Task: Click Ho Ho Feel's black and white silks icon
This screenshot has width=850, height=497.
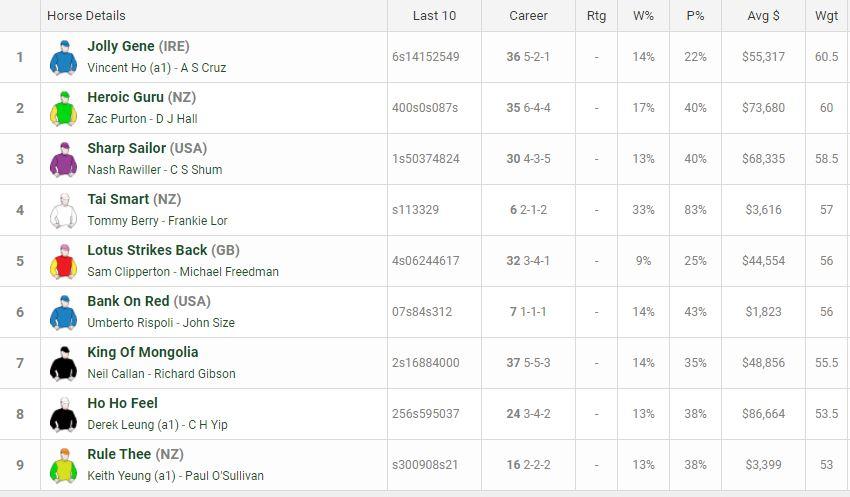Action: [x=63, y=414]
